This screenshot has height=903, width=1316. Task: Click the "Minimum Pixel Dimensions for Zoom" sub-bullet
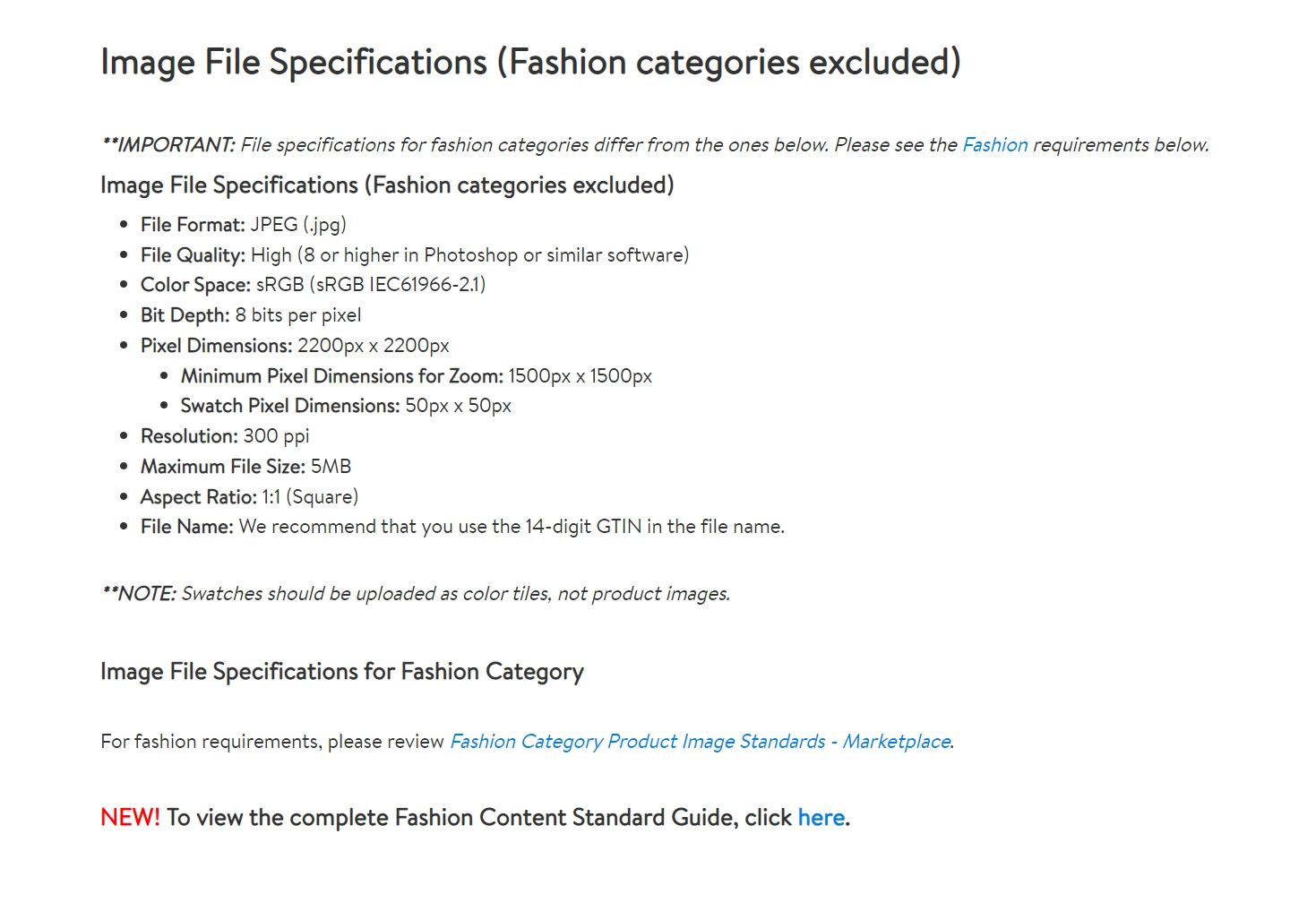[416, 376]
